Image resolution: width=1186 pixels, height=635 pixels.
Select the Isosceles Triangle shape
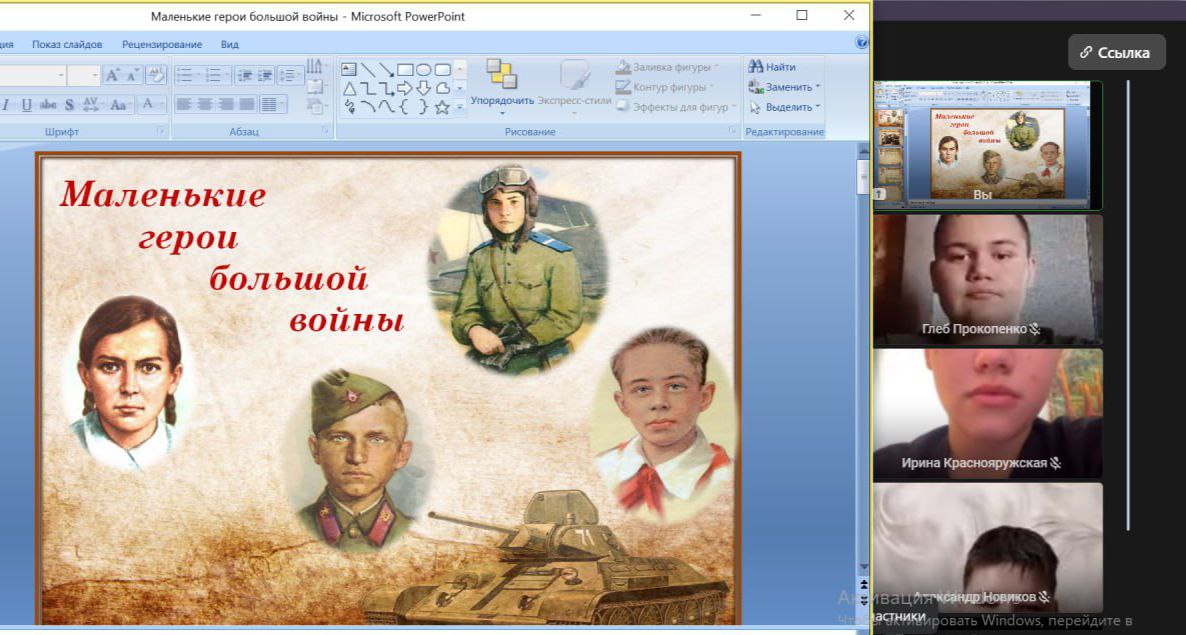(x=349, y=88)
